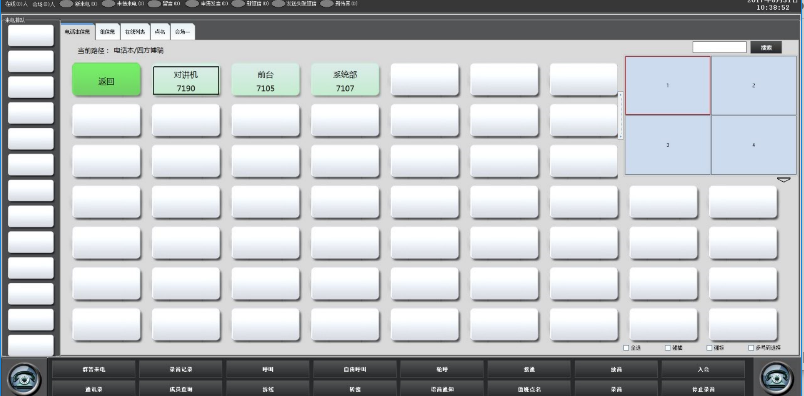Image resolution: width=804 pixels, height=396 pixels.
Task: Click the last gray status oval in the top bar
Action: 327,4
